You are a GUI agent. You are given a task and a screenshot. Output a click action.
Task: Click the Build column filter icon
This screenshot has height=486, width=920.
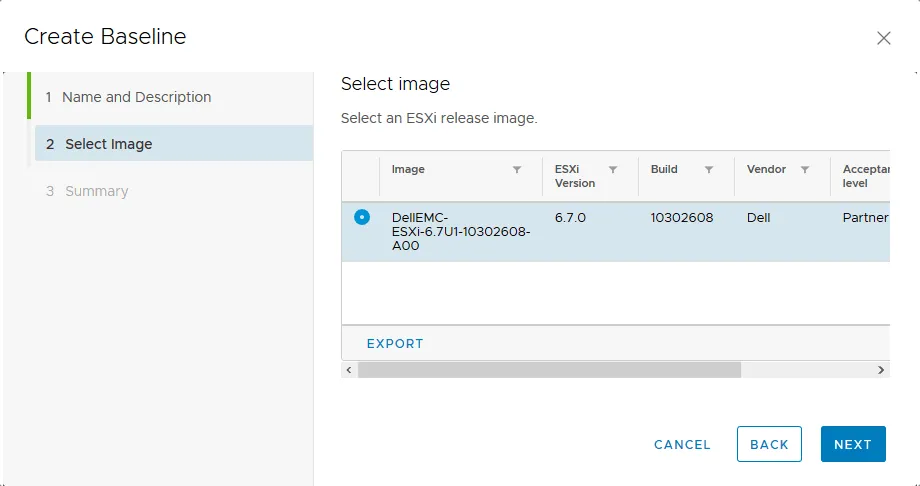click(709, 170)
